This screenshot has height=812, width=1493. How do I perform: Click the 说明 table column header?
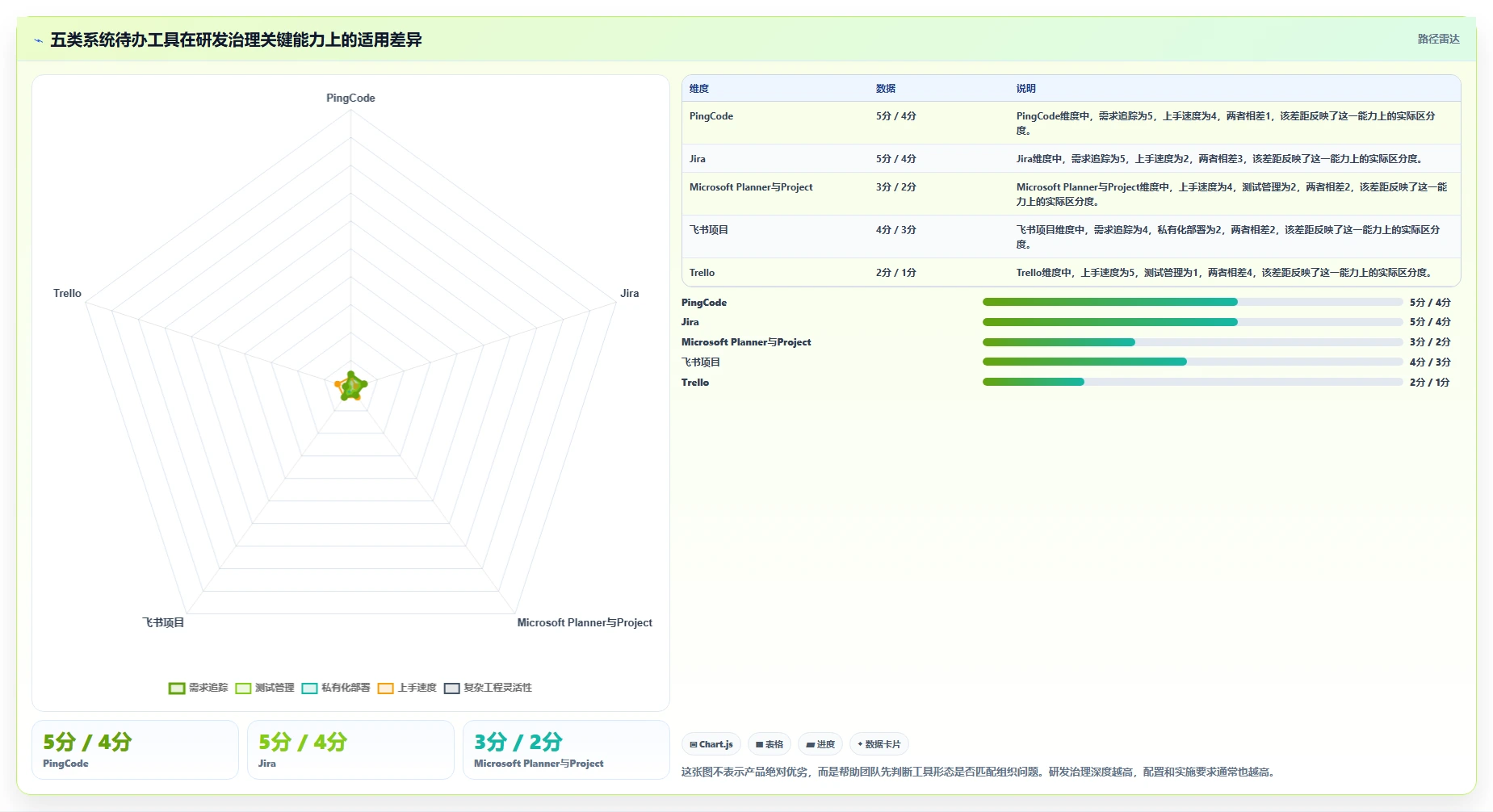tap(1025, 89)
